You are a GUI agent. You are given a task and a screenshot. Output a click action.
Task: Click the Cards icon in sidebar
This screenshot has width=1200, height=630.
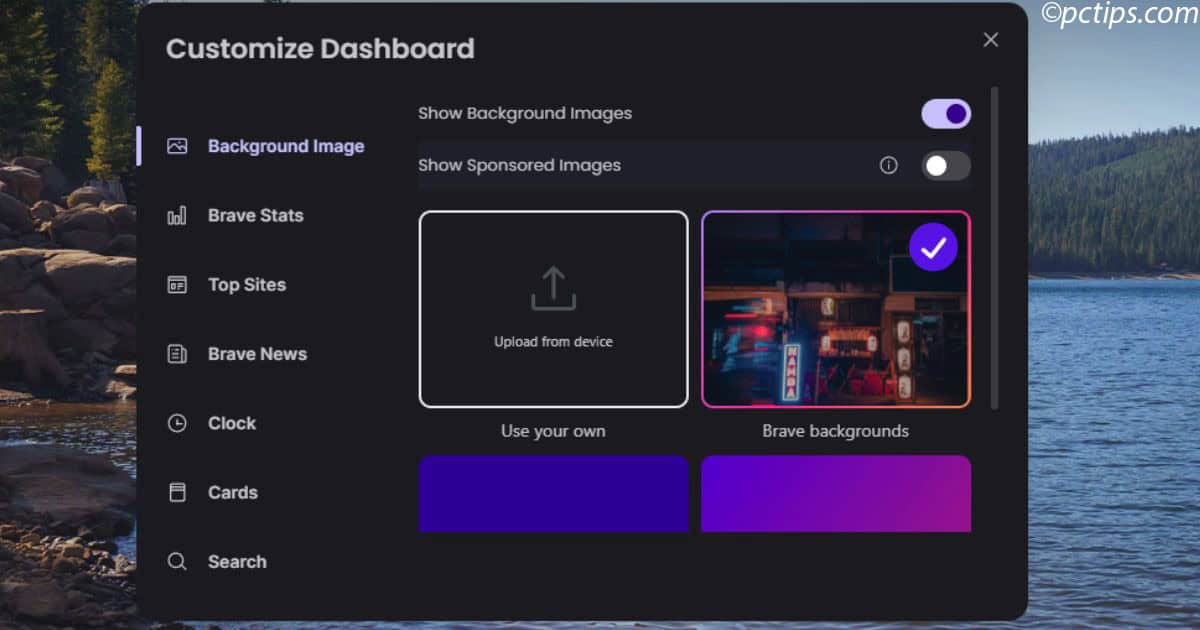177,492
